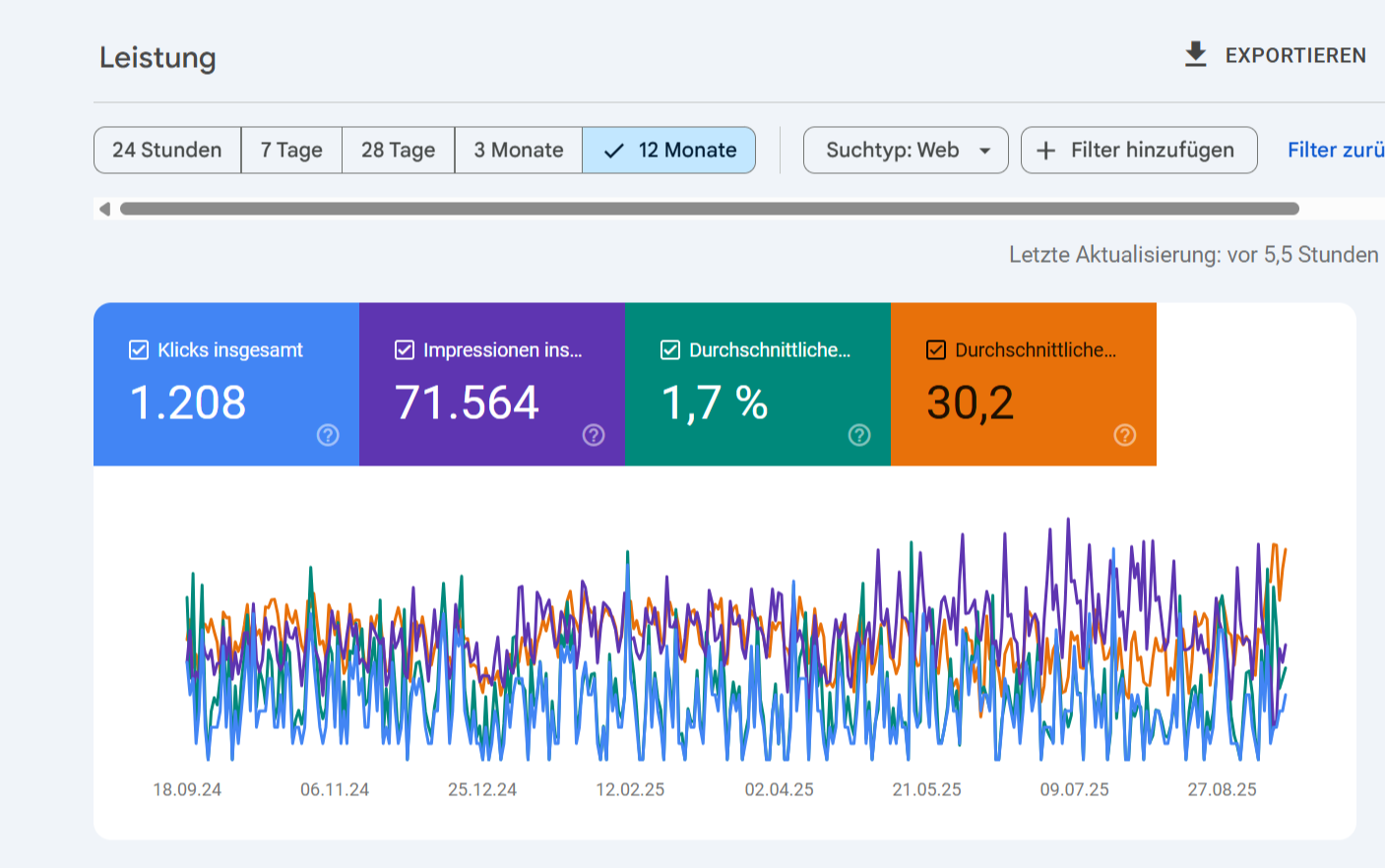The width and height of the screenshot is (1385, 868).
Task: Select the 3 Monate range
Action: [x=519, y=151]
